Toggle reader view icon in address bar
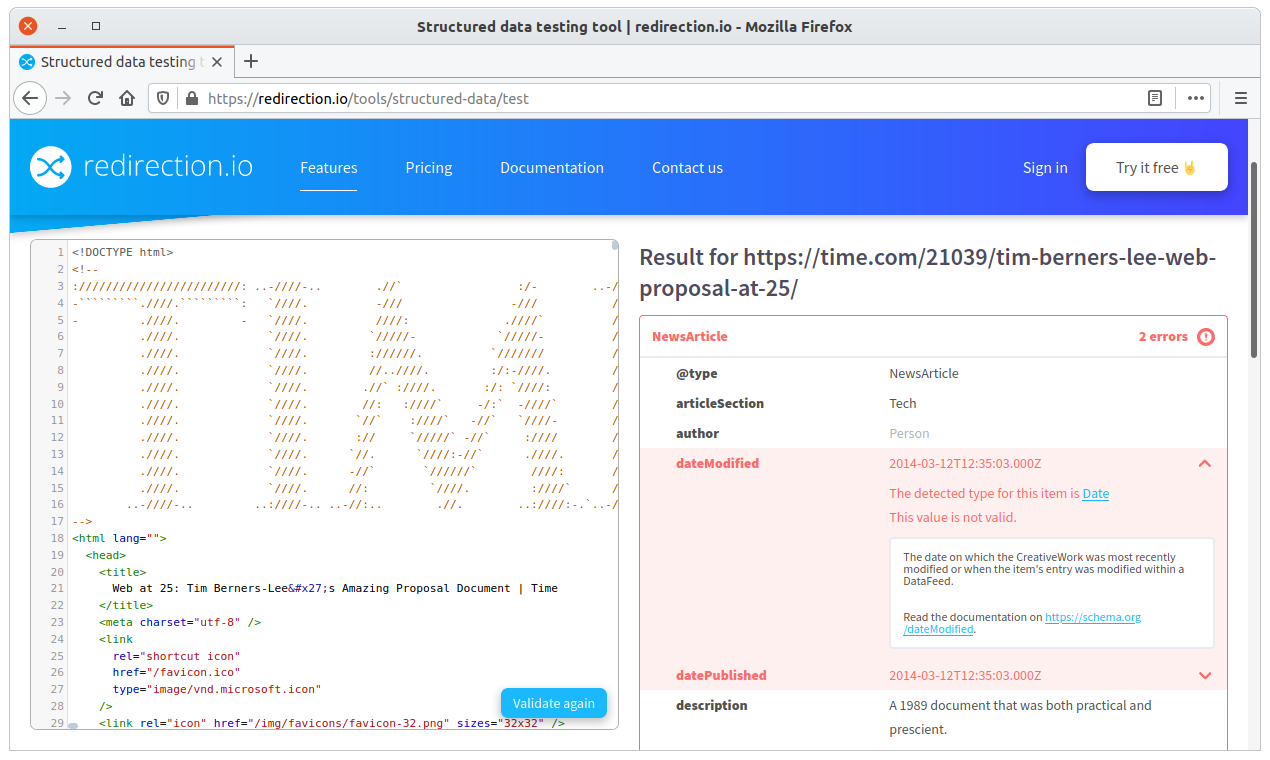Screen dimensions: 1270x760 [1155, 98]
